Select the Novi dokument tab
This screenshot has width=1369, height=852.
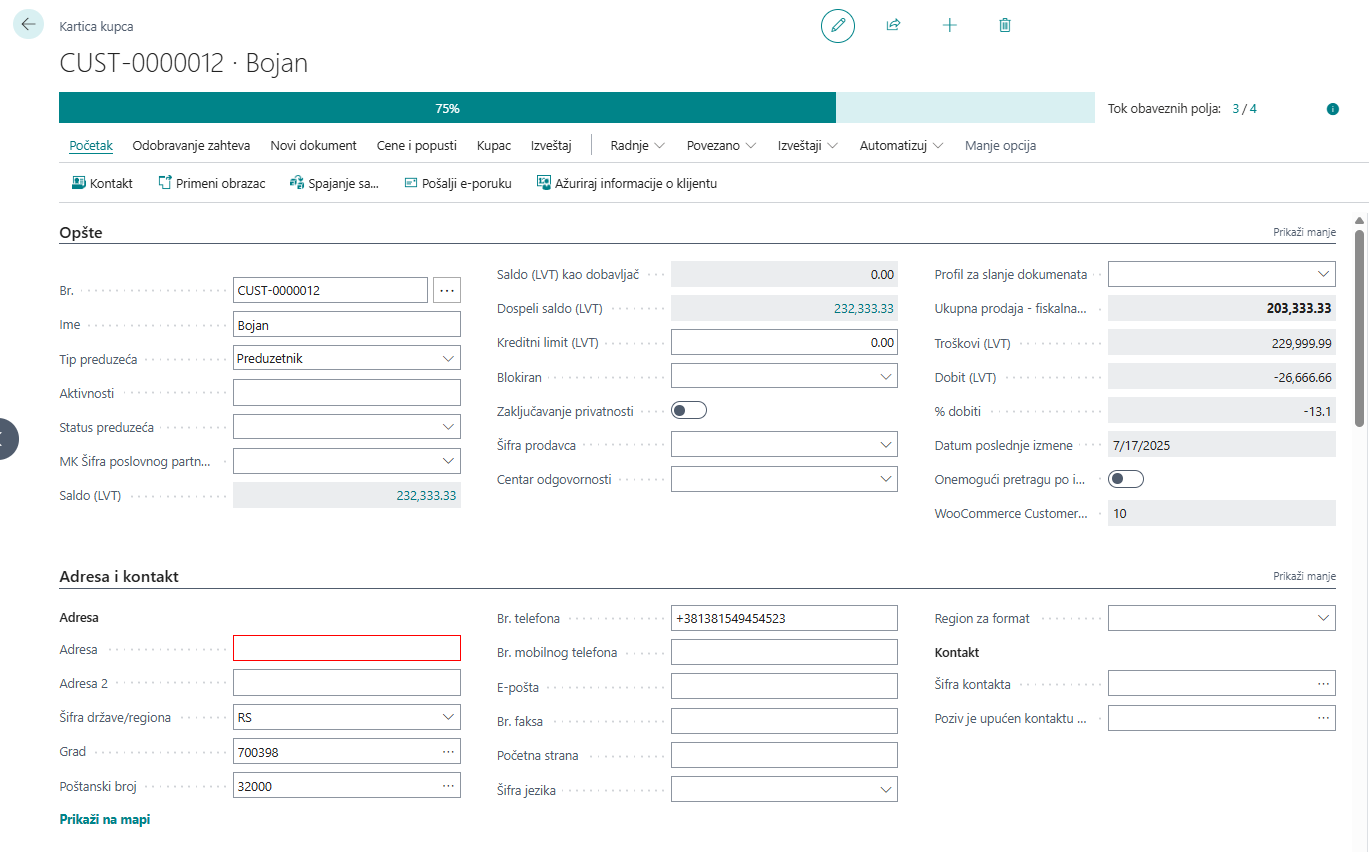pyautogui.click(x=313, y=145)
